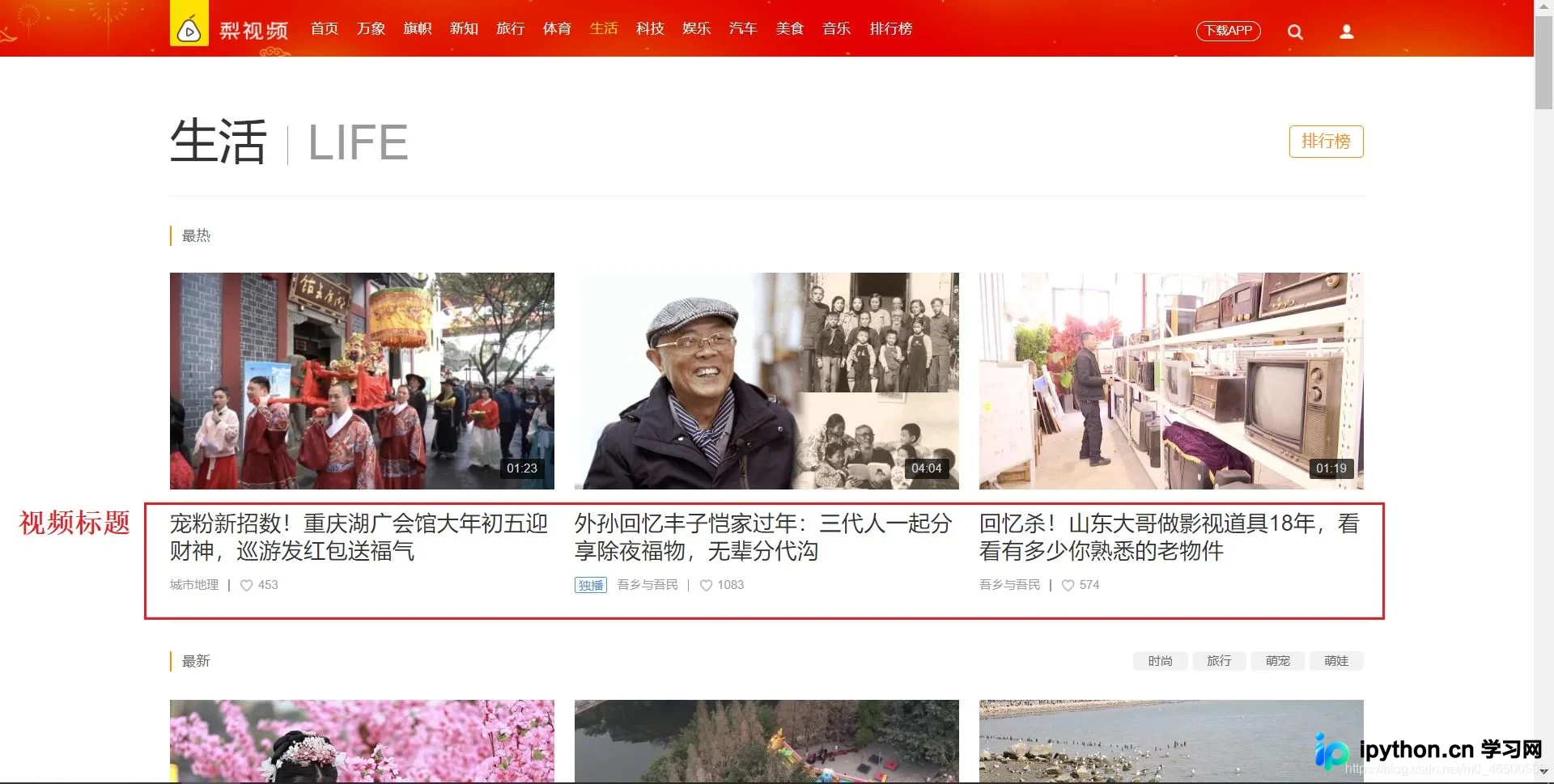1554x784 pixels.
Task: Click heart icon showing 1083 likes
Action: click(706, 585)
